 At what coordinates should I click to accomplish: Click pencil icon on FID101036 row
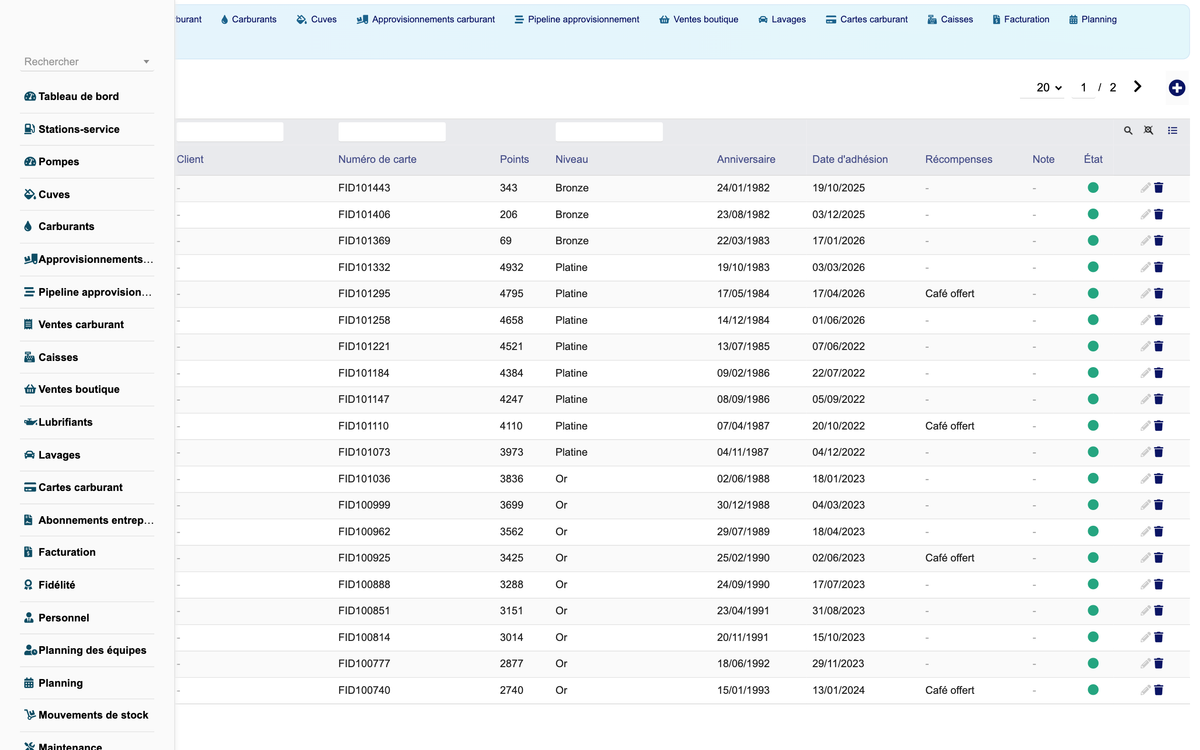coord(1145,479)
